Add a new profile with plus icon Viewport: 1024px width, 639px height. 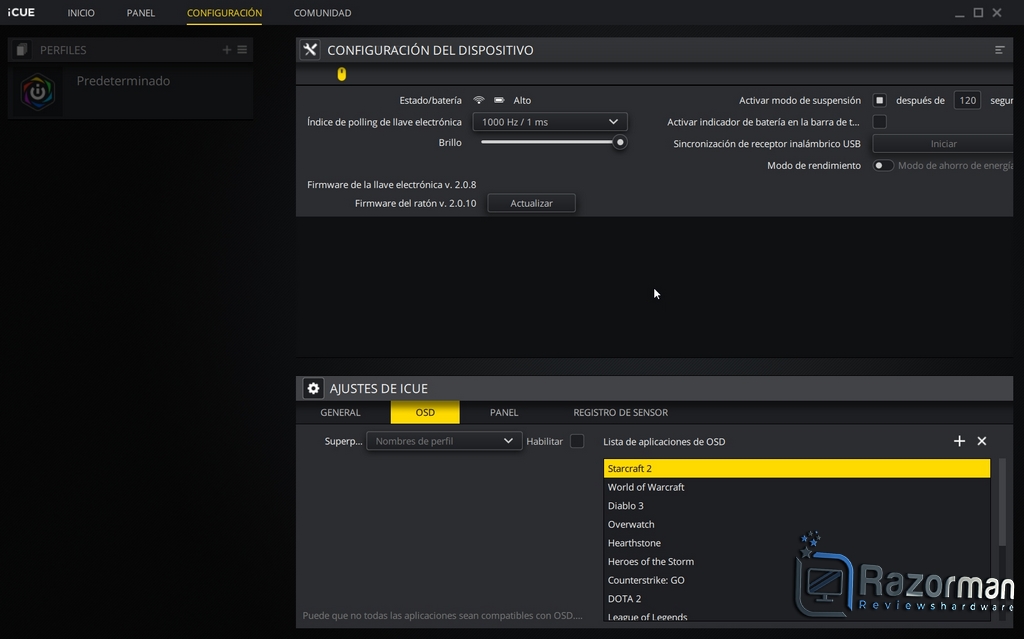[227, 50]
